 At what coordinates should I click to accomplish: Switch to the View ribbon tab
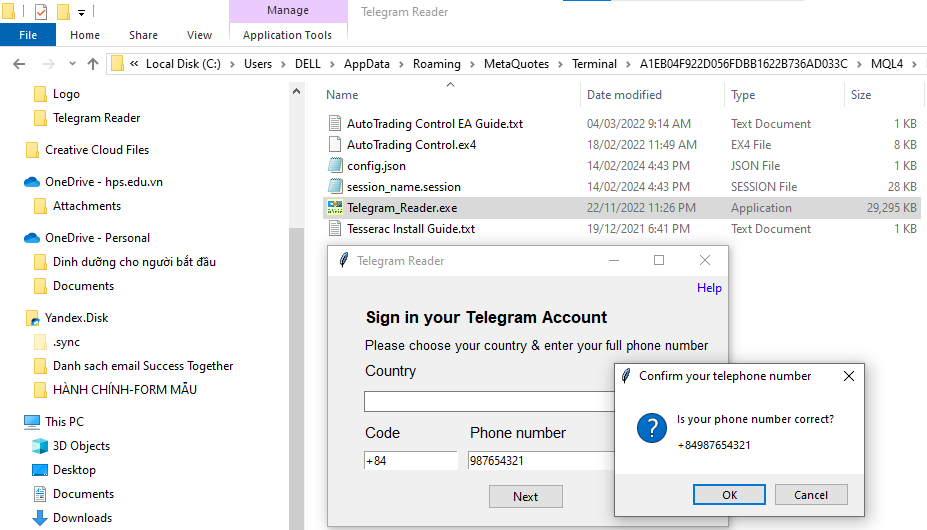coord(199,35)
